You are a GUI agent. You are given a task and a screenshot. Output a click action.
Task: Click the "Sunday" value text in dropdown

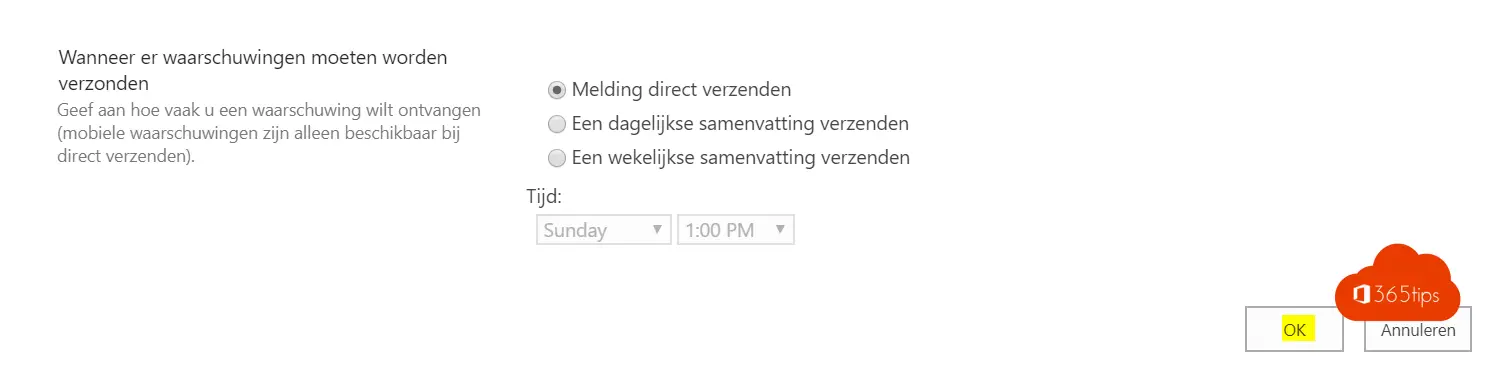tap(575, 230)
